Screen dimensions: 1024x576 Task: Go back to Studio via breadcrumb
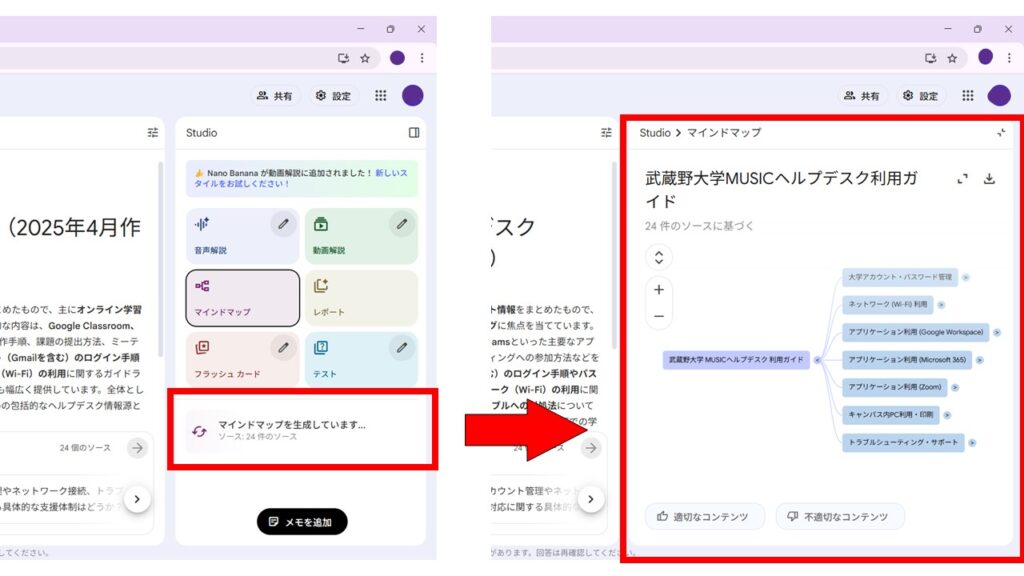(655, 132)
